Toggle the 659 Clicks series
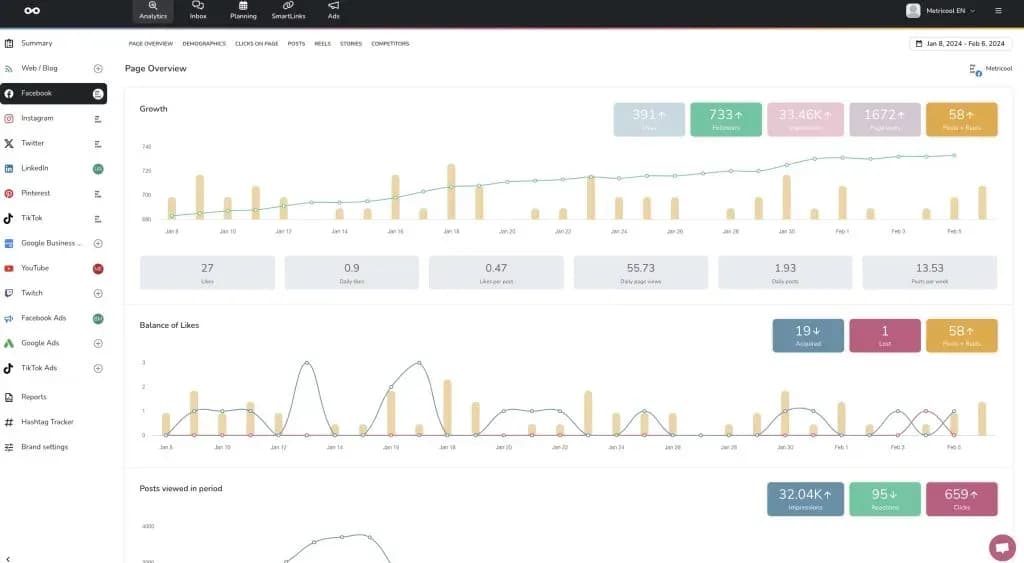This screenshot has width=1024, height=563. (961, 499)
